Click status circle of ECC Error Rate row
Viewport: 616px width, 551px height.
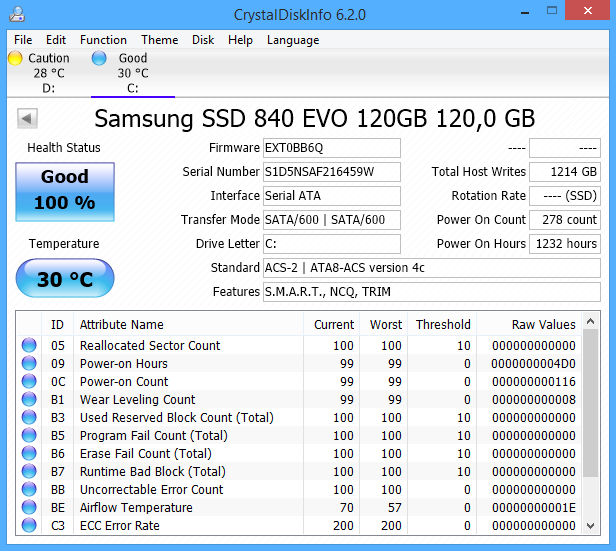[29, 525]
